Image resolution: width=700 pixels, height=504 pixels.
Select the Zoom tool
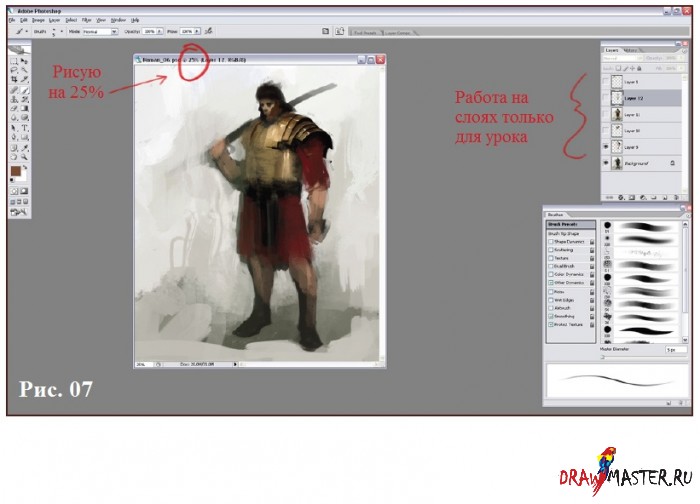[x=24, y=157]
